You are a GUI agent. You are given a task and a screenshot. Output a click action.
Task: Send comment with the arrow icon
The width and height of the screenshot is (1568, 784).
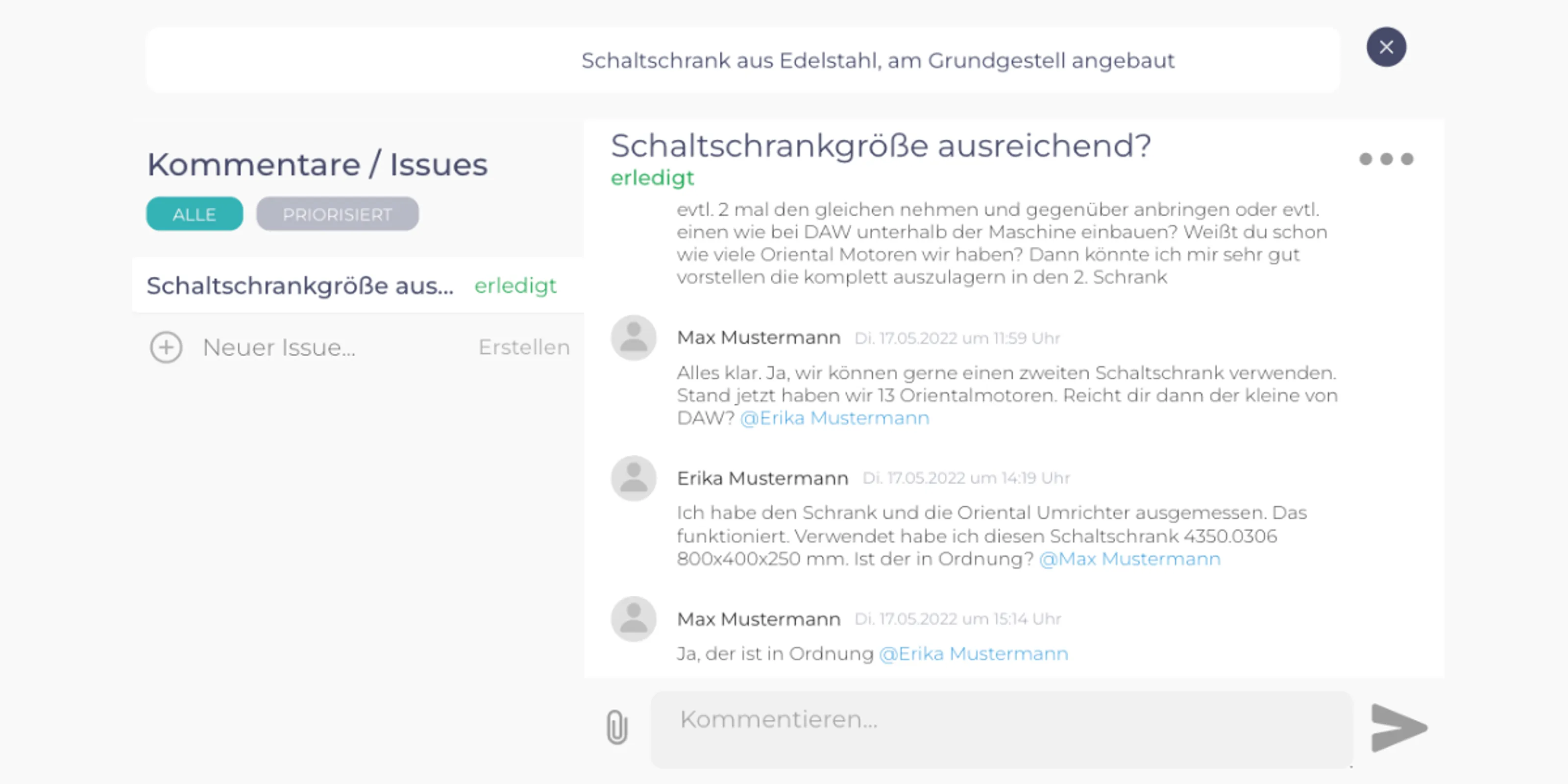point(1398,728)
